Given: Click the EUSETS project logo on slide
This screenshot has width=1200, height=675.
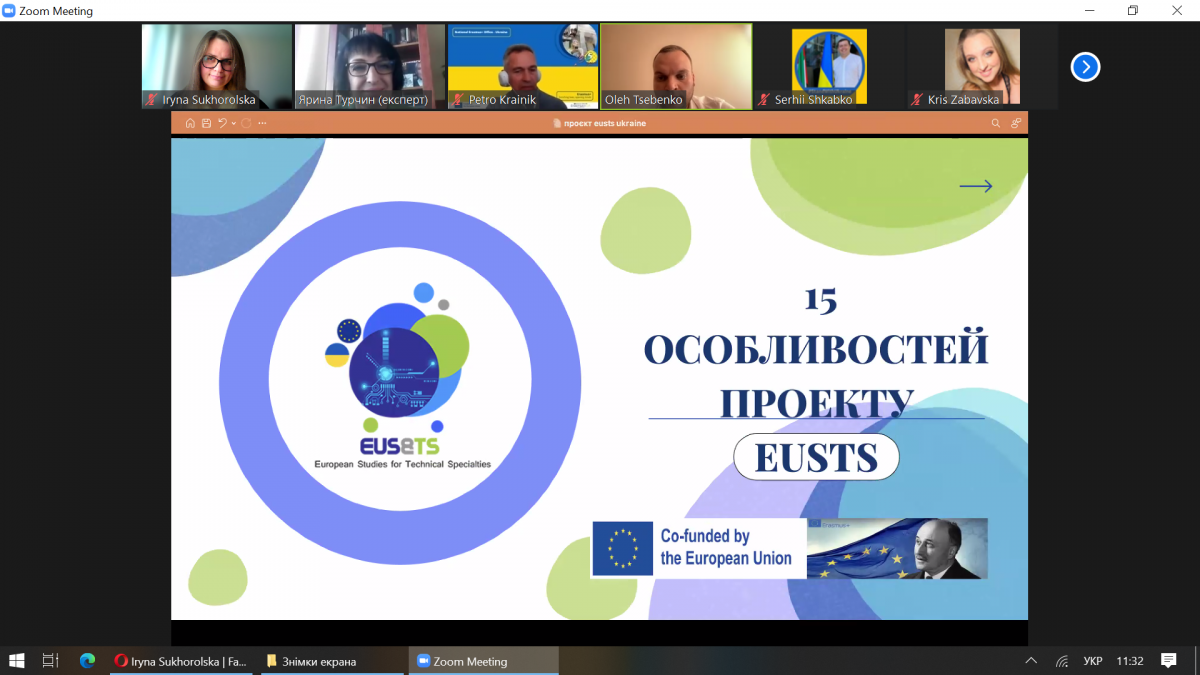Looking at the screenshot, I should point(401,376).
